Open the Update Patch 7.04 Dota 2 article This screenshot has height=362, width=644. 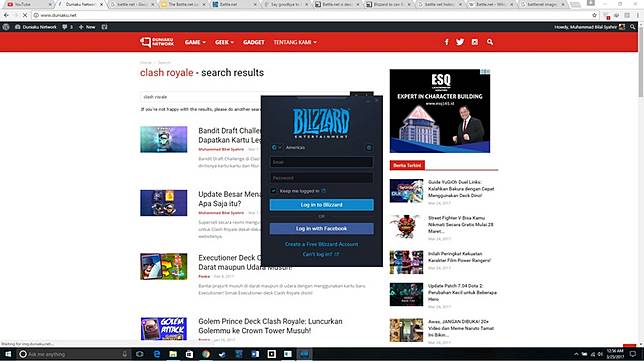(x=462, y=292)
